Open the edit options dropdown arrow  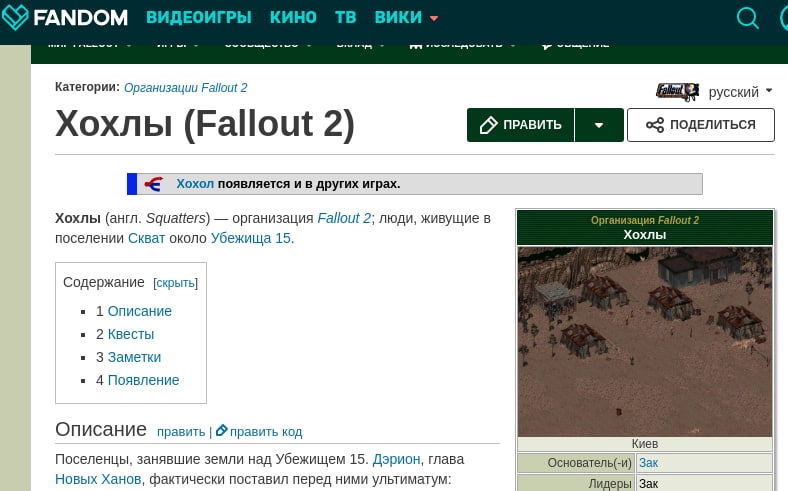(599, 125)
